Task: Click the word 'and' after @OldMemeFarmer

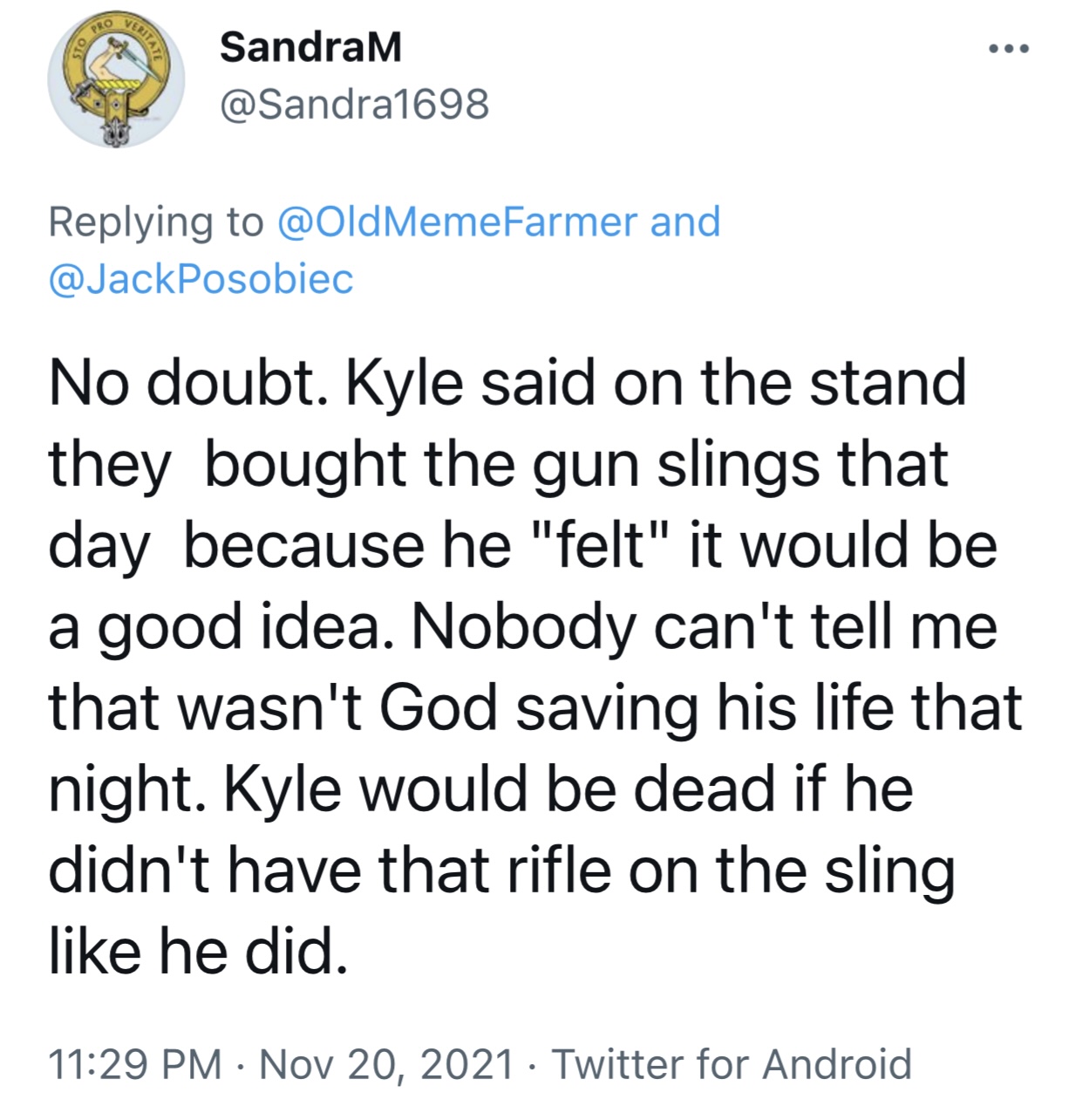Action: pyautogui.click(x=685, y=222)
